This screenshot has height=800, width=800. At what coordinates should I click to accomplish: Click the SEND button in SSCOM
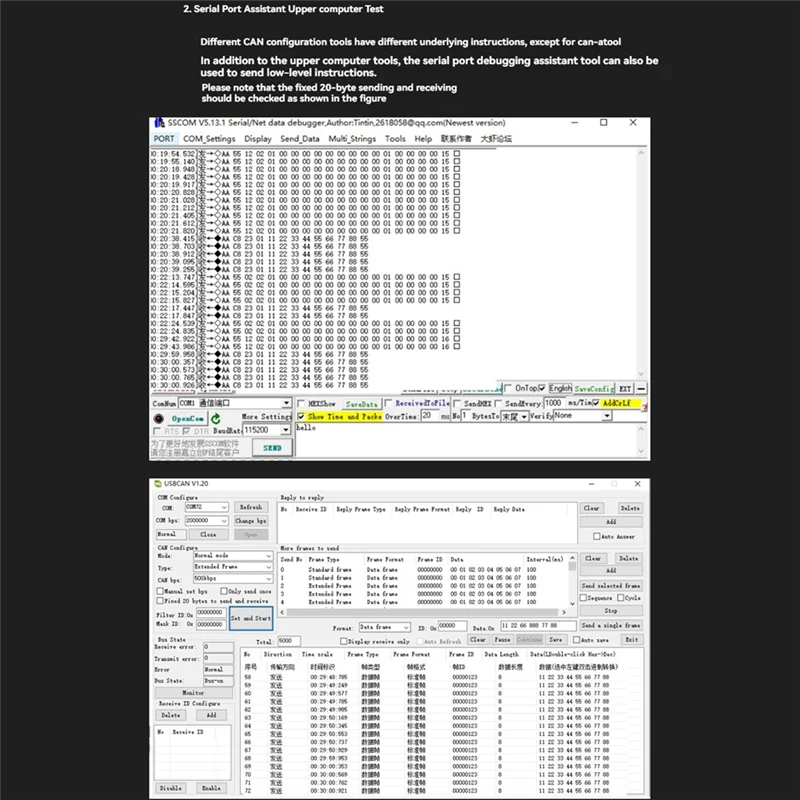pyautogui.click(x=272, y=448)
